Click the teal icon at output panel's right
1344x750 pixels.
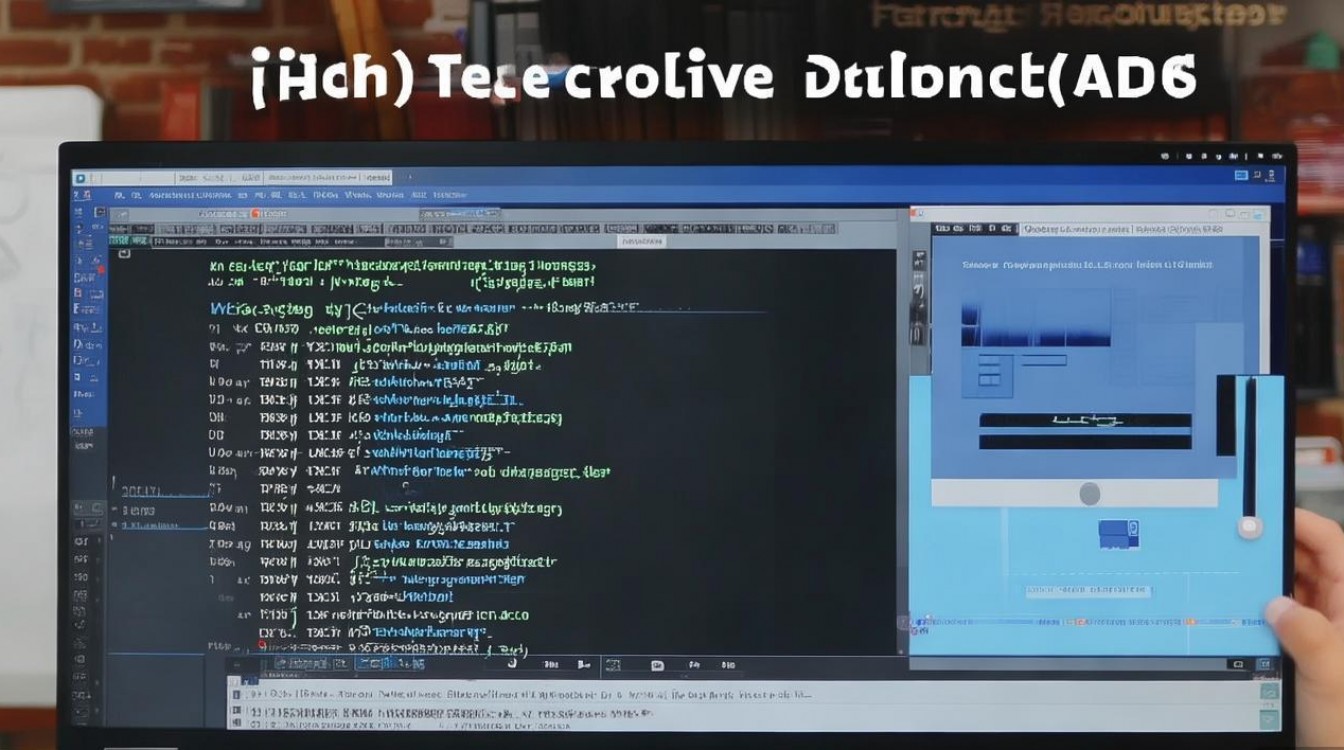[x=1269, y=691]
